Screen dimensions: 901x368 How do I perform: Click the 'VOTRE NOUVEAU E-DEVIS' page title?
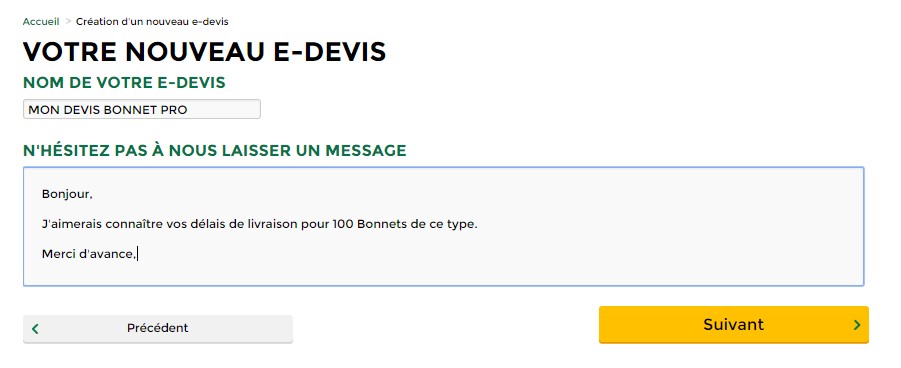click(205, 52)
